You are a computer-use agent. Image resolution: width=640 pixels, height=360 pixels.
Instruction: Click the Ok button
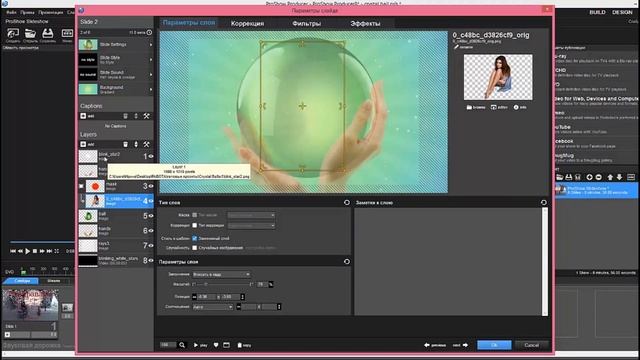coord(494,345)
